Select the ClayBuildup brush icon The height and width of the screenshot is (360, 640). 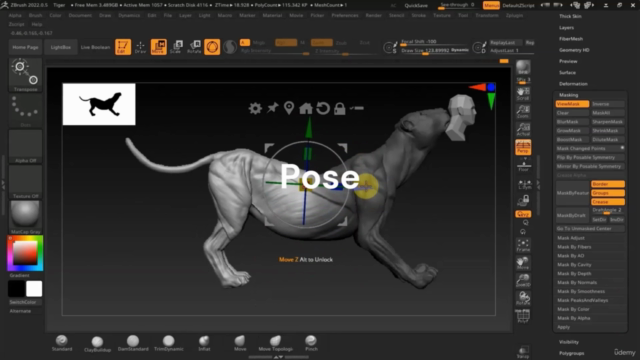(x=97, y=343)
